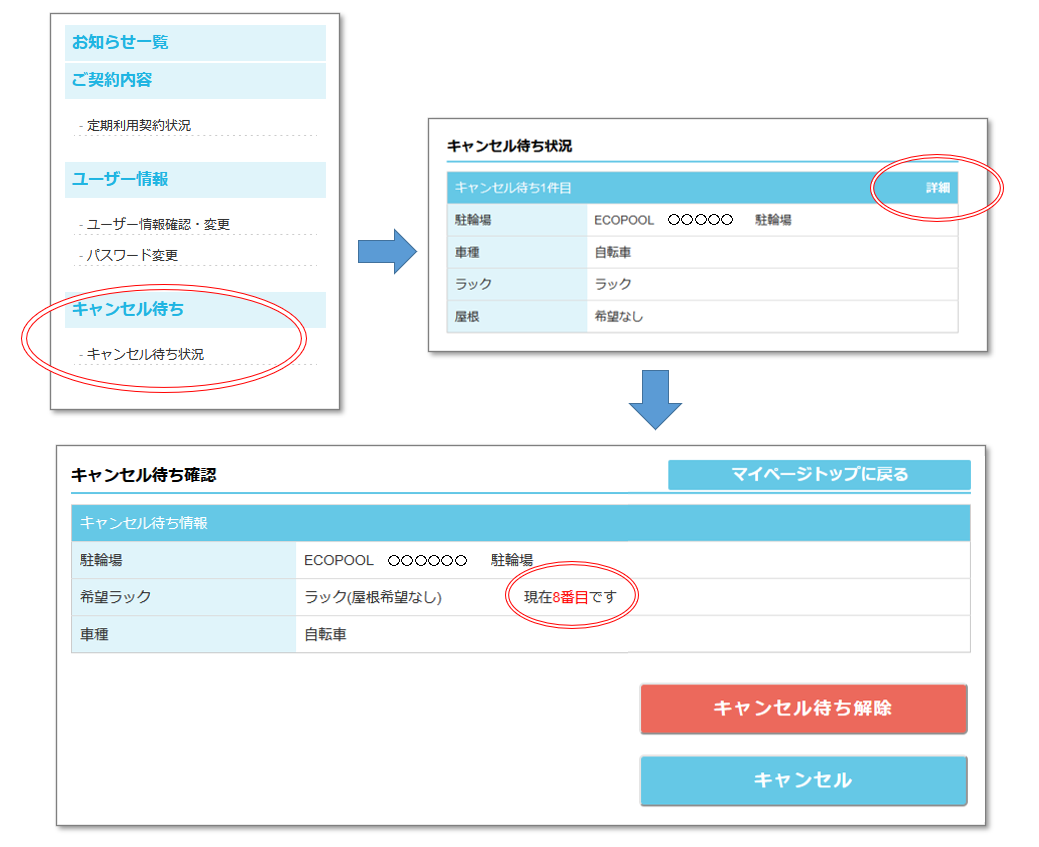
Task: Open 定期利用契約状況 link
Action: 138,126
